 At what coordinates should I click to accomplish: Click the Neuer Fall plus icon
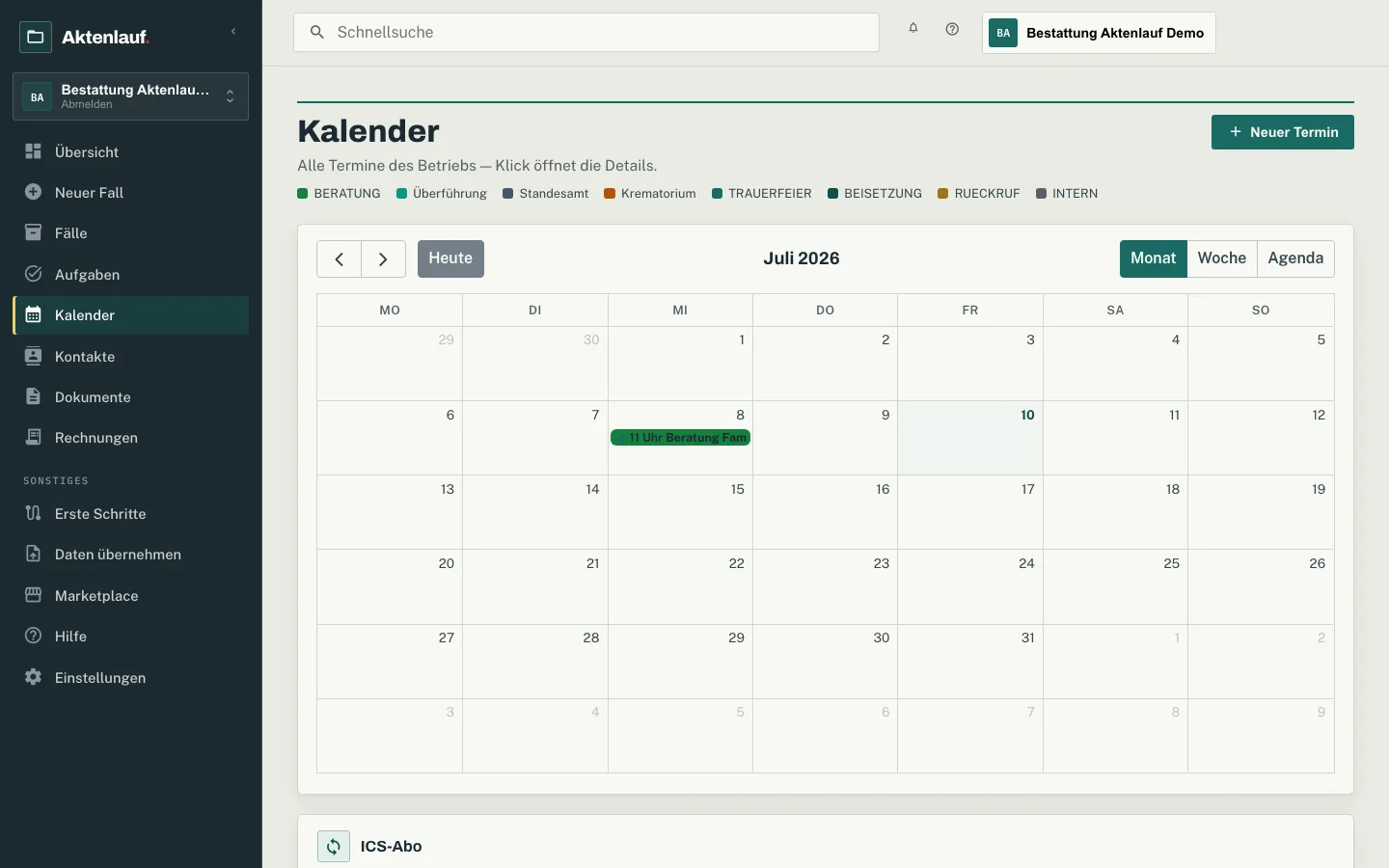(33, 192)
